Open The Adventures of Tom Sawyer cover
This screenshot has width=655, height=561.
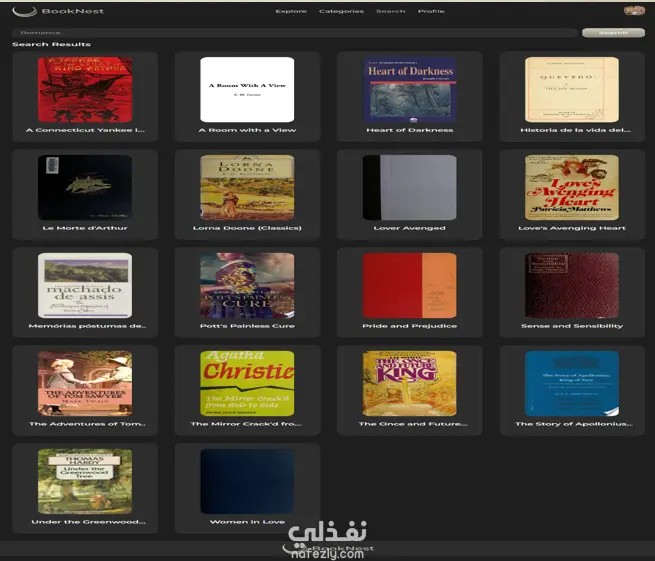tap(85, 383)
